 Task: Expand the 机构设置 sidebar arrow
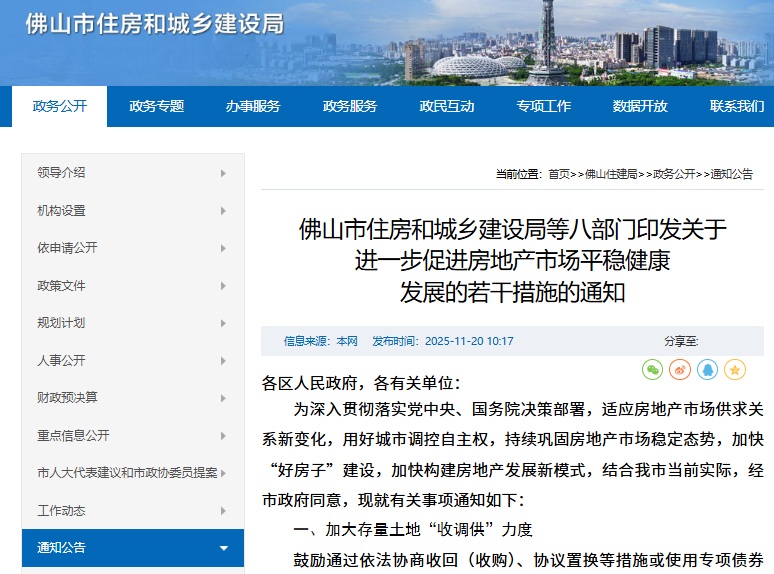223,211
